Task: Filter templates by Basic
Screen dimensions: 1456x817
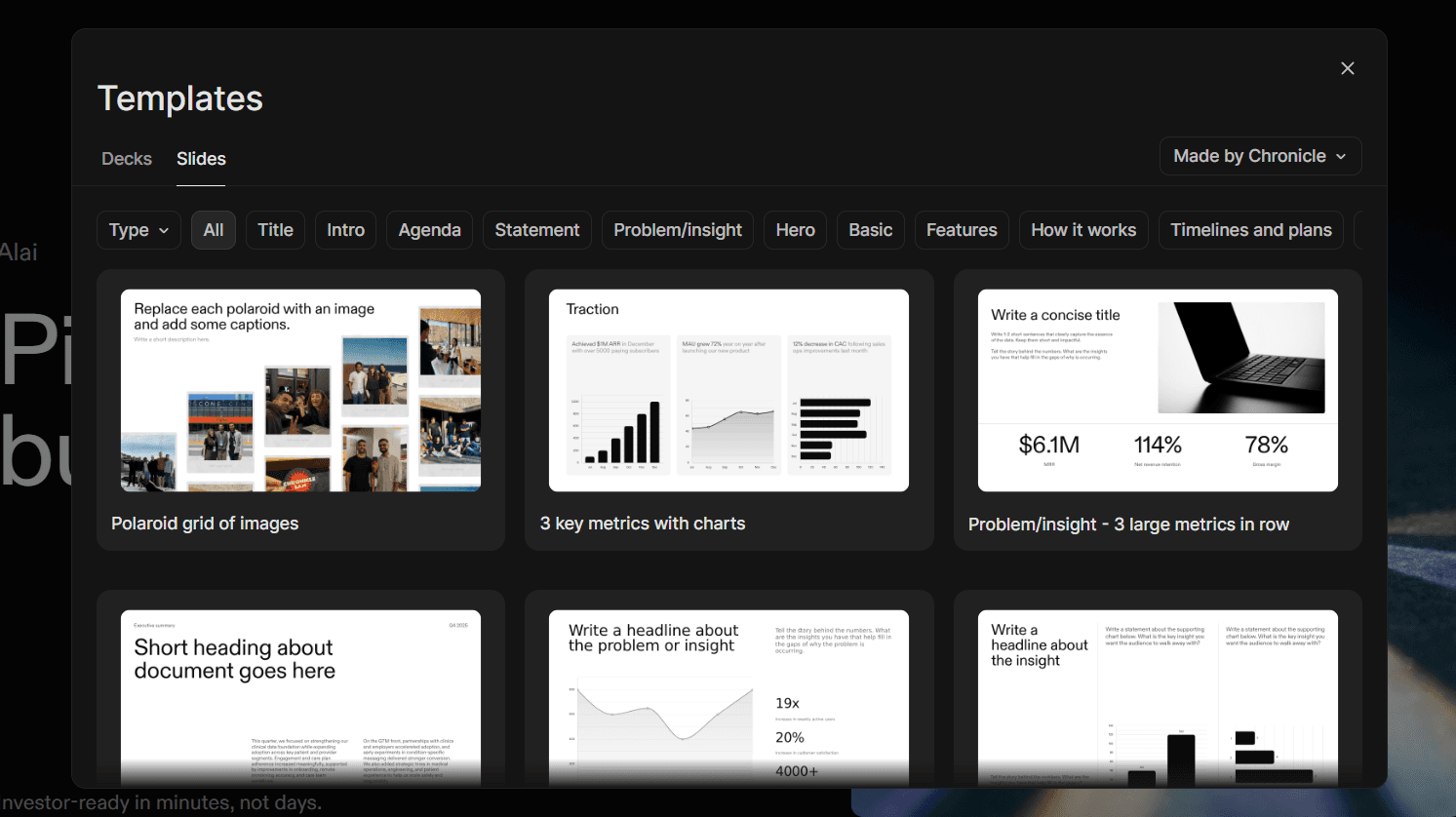Action: pyautogui.click(x=871, y=230)
